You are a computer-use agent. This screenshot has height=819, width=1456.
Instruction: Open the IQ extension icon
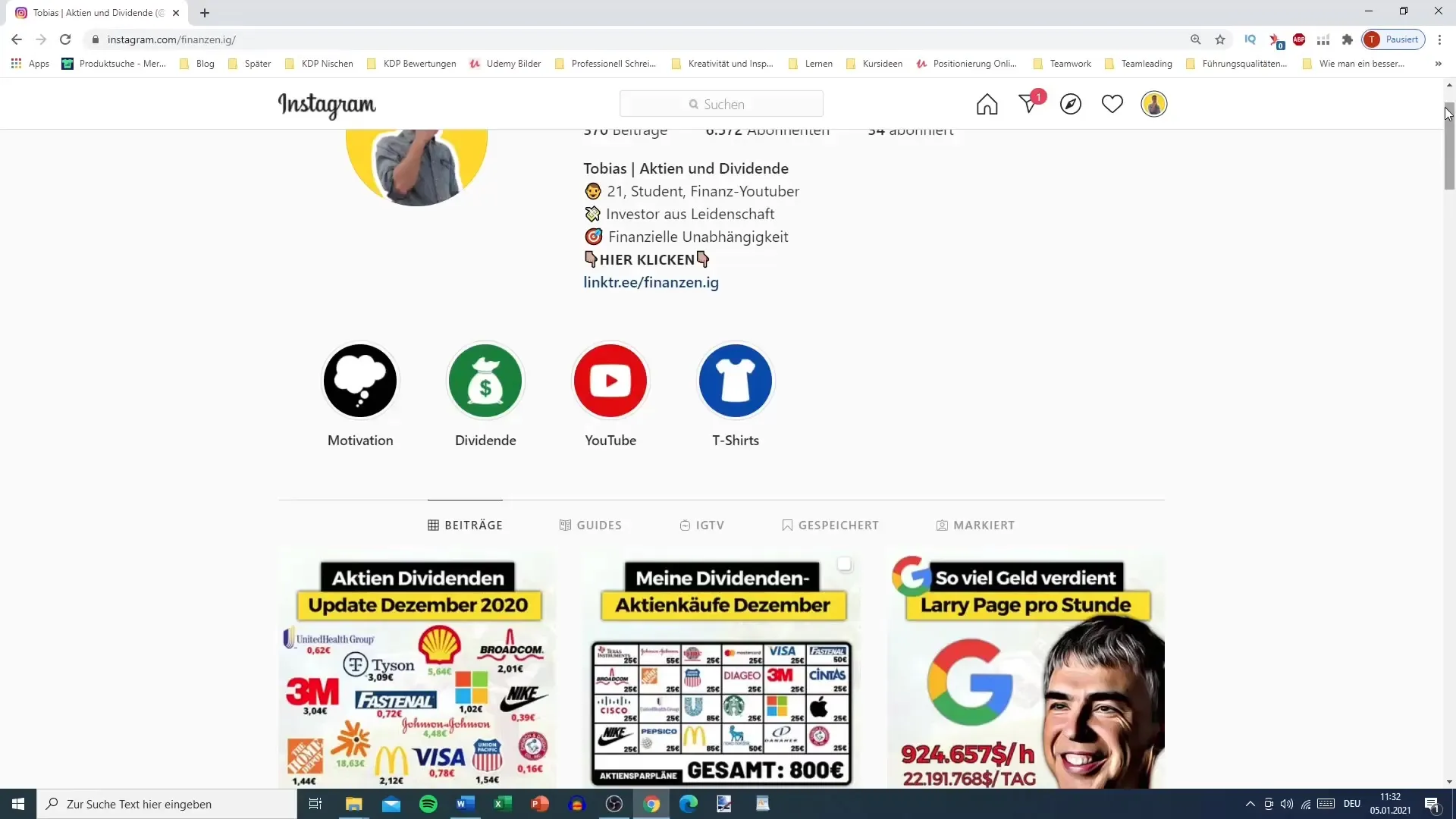pos(1250,39)
